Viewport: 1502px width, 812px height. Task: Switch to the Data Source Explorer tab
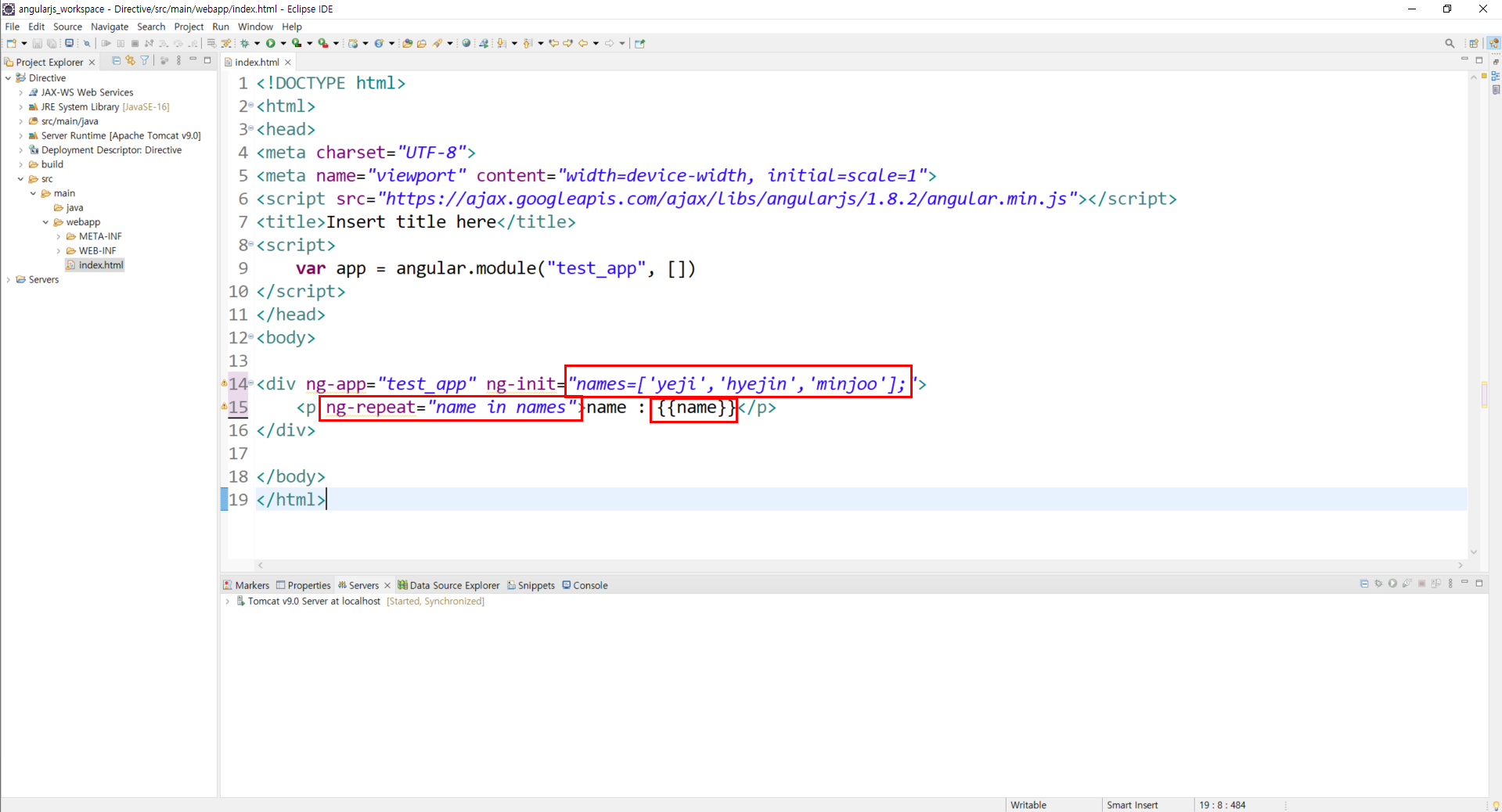tap(448, 585)
